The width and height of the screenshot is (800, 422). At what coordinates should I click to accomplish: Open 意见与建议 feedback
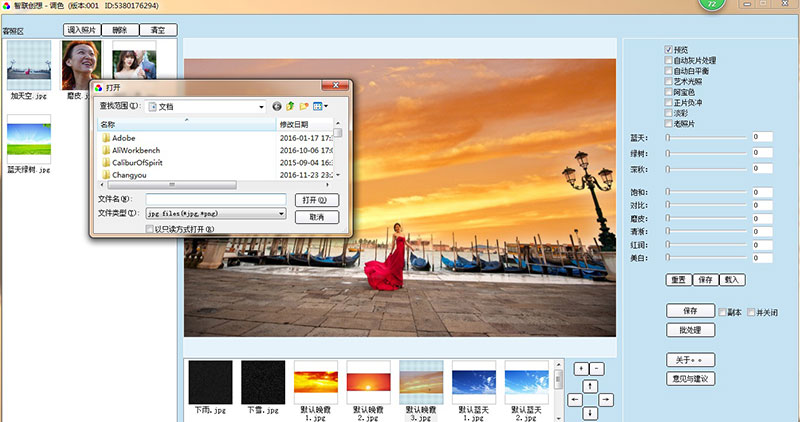690,379
